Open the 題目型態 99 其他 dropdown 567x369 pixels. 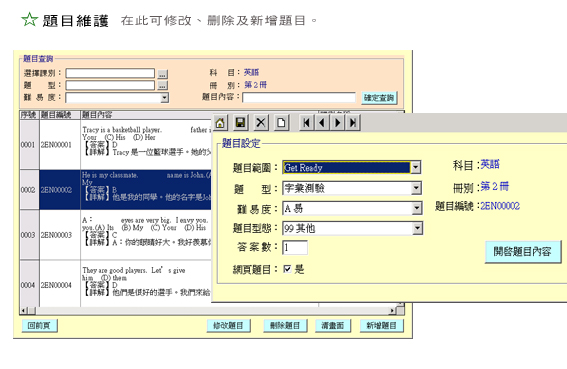coord(417,228)
